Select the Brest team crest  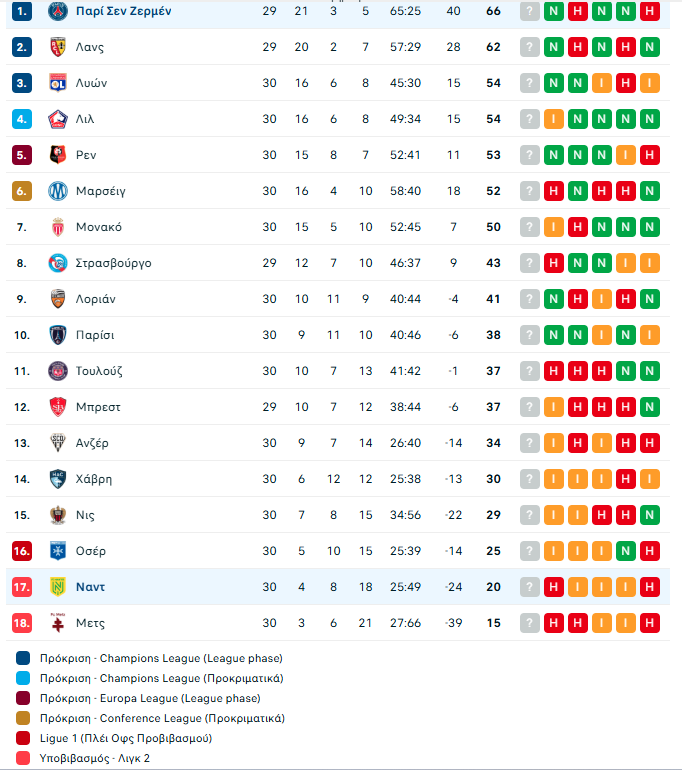point(57,407)
